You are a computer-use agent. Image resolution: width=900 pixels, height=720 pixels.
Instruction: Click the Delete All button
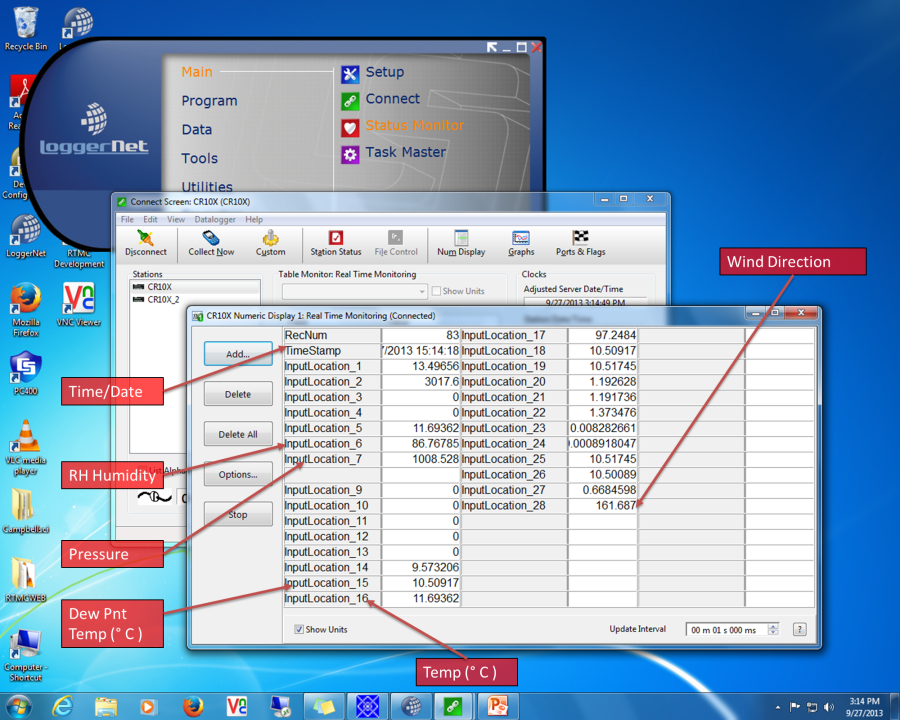[x=238, y=435]
